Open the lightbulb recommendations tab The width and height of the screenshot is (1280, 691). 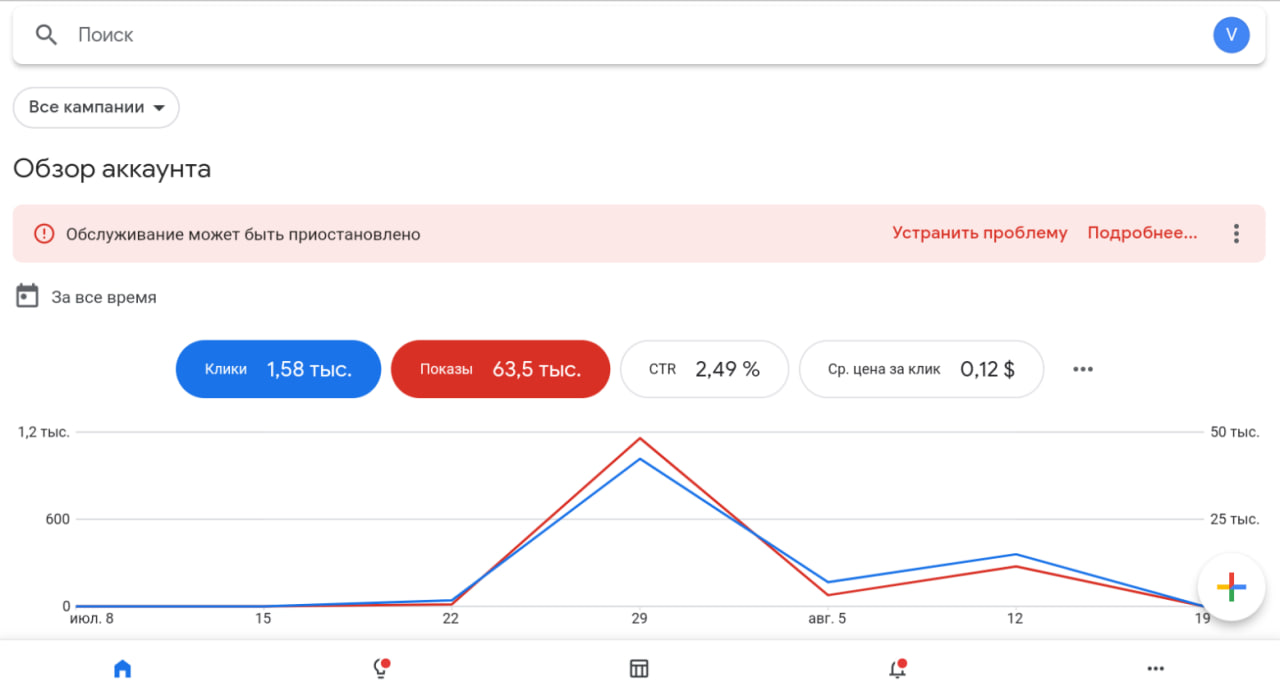[x=380, y=669]
